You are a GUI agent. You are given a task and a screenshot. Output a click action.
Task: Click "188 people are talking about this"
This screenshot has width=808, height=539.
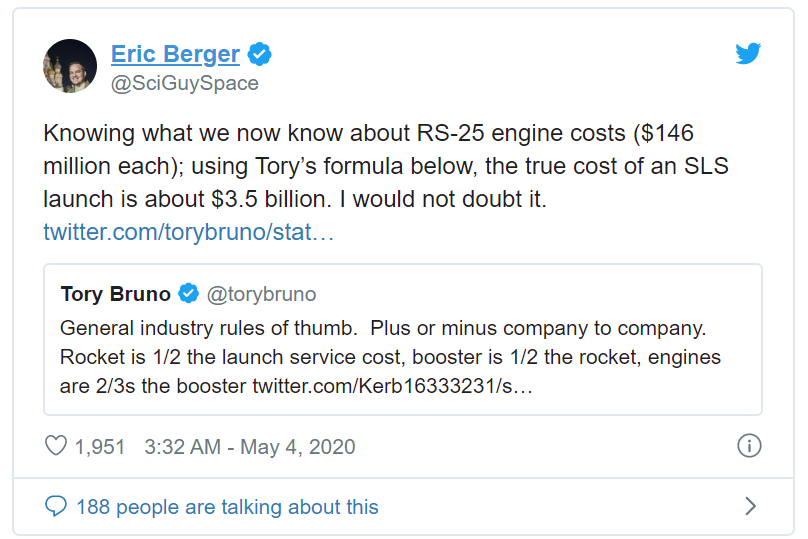(227, 507)
